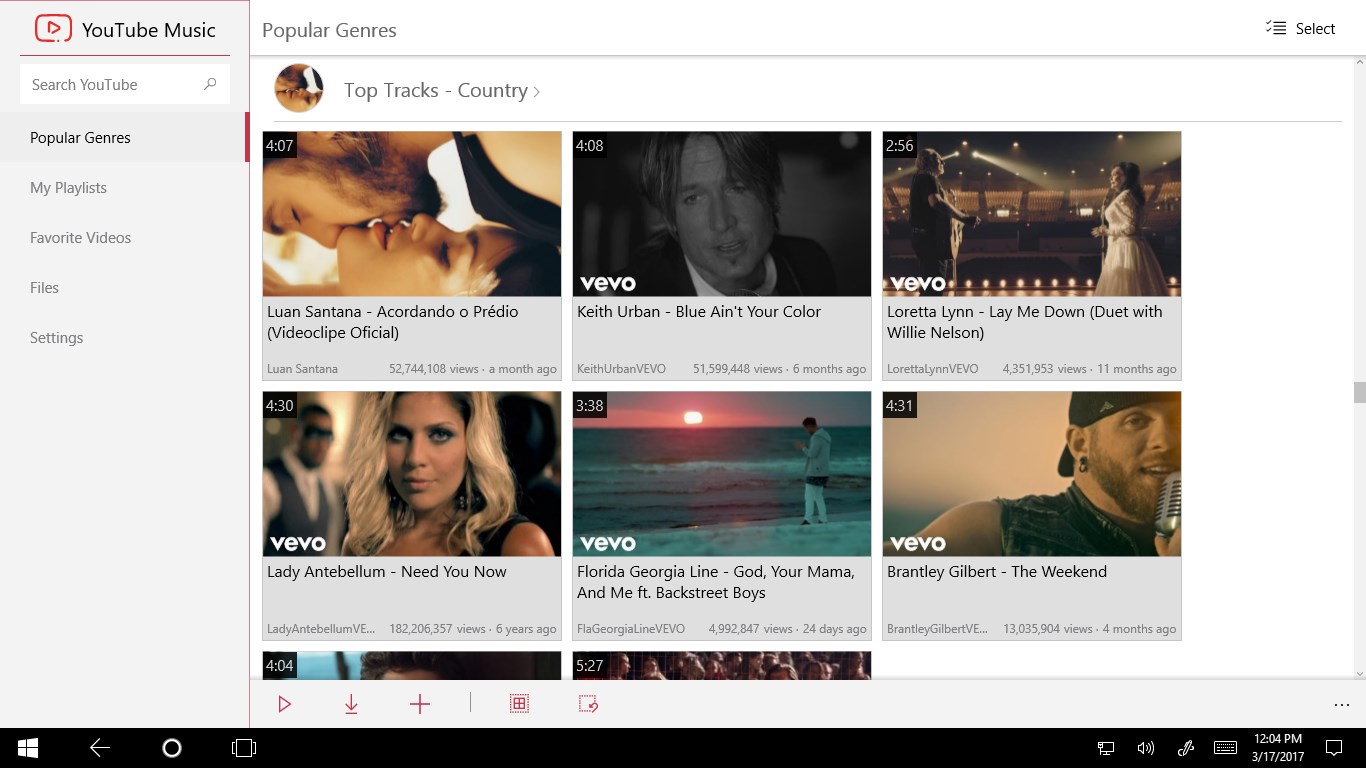Screen dimensions: 1366x768
Task: Click the Country genre avatar image
Action: click(299, 88)
